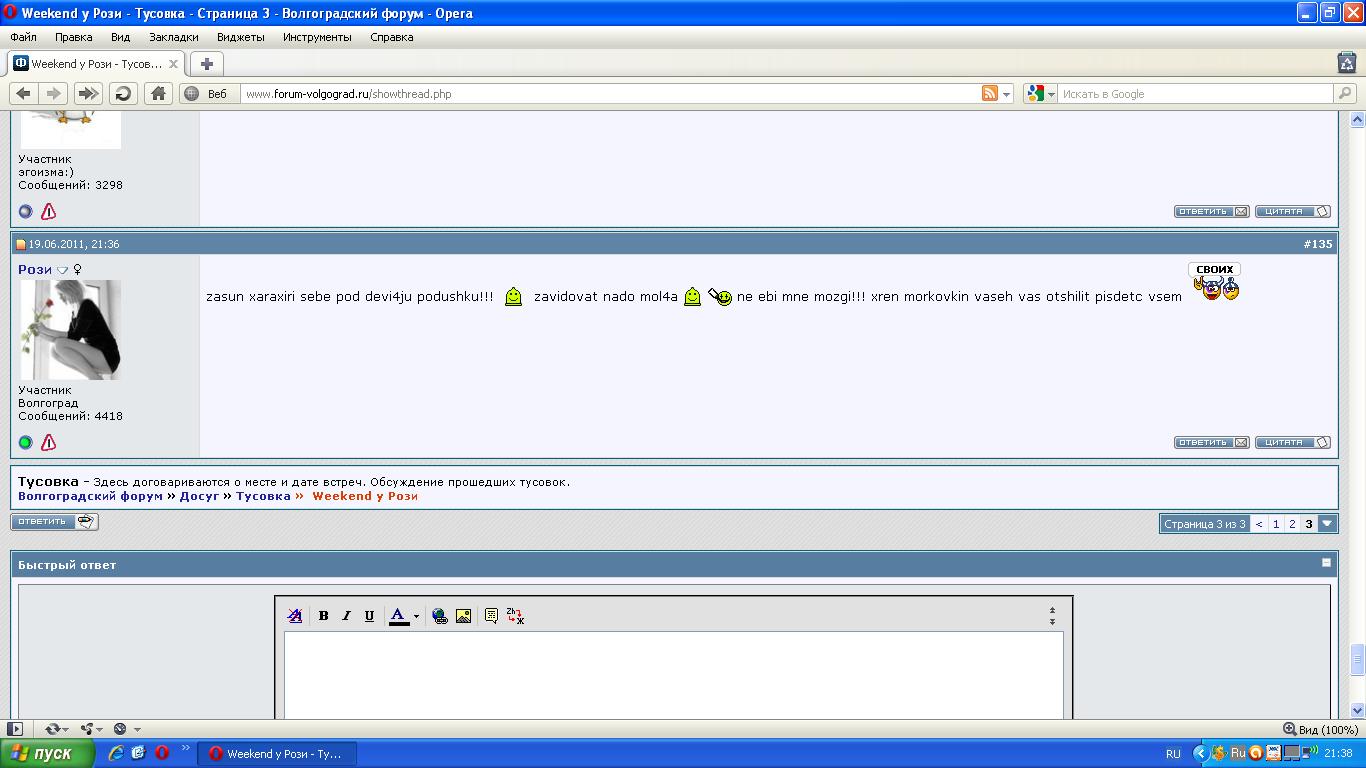Toggle the Opera side panel button
The image size is (1366, 768).
[15, 729]
